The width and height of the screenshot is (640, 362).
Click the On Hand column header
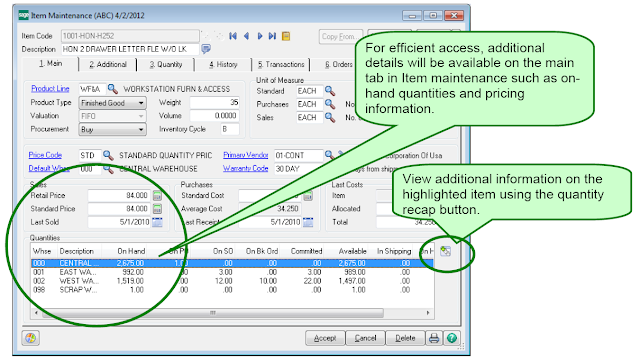(x=131, y=251)
